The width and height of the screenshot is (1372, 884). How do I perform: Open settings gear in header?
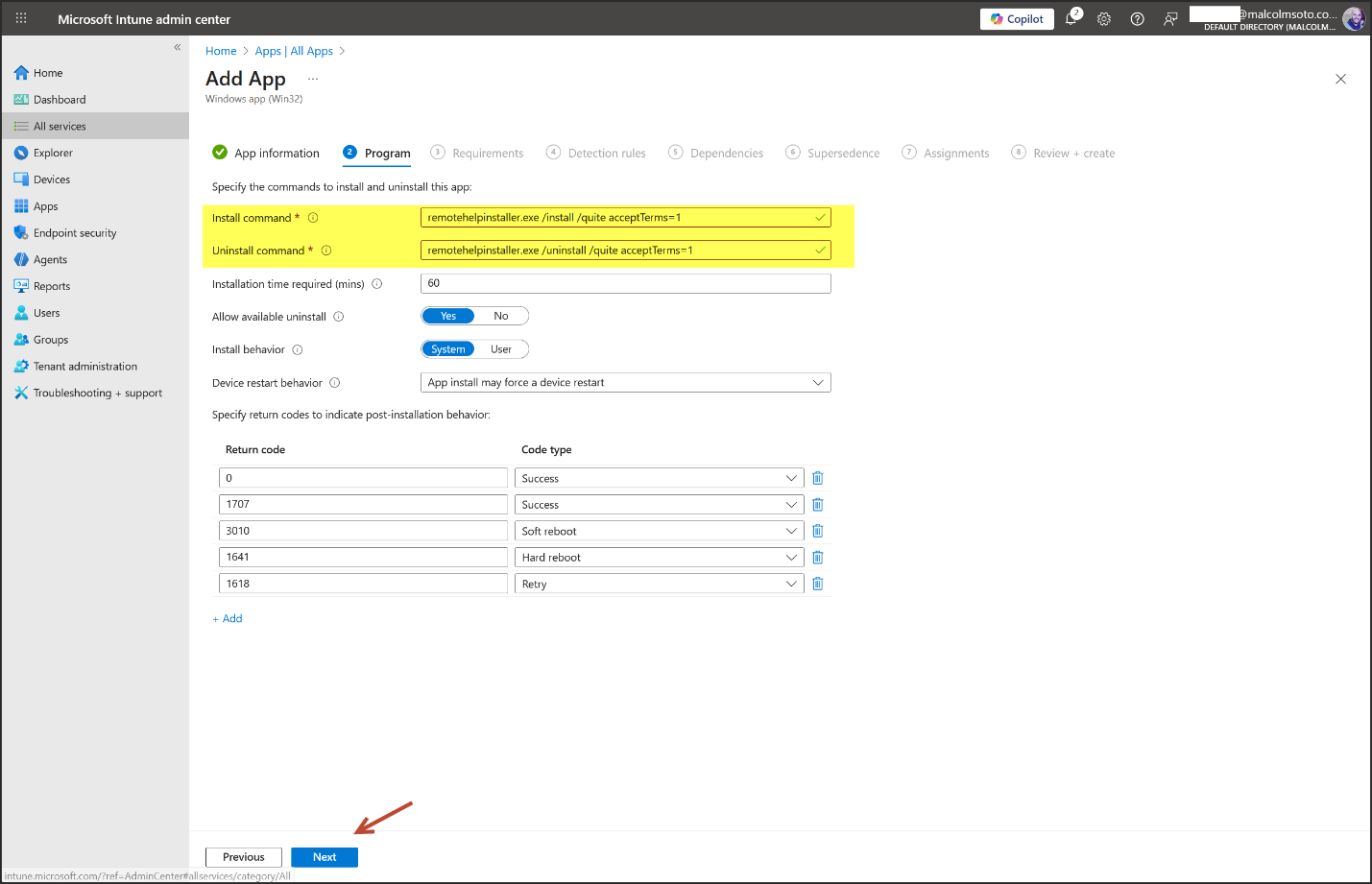click(x=1104, y=19)
